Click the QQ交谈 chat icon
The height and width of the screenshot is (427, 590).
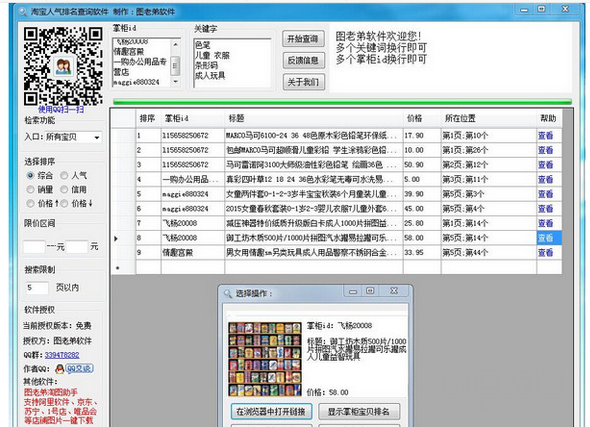tap(79, 369)
